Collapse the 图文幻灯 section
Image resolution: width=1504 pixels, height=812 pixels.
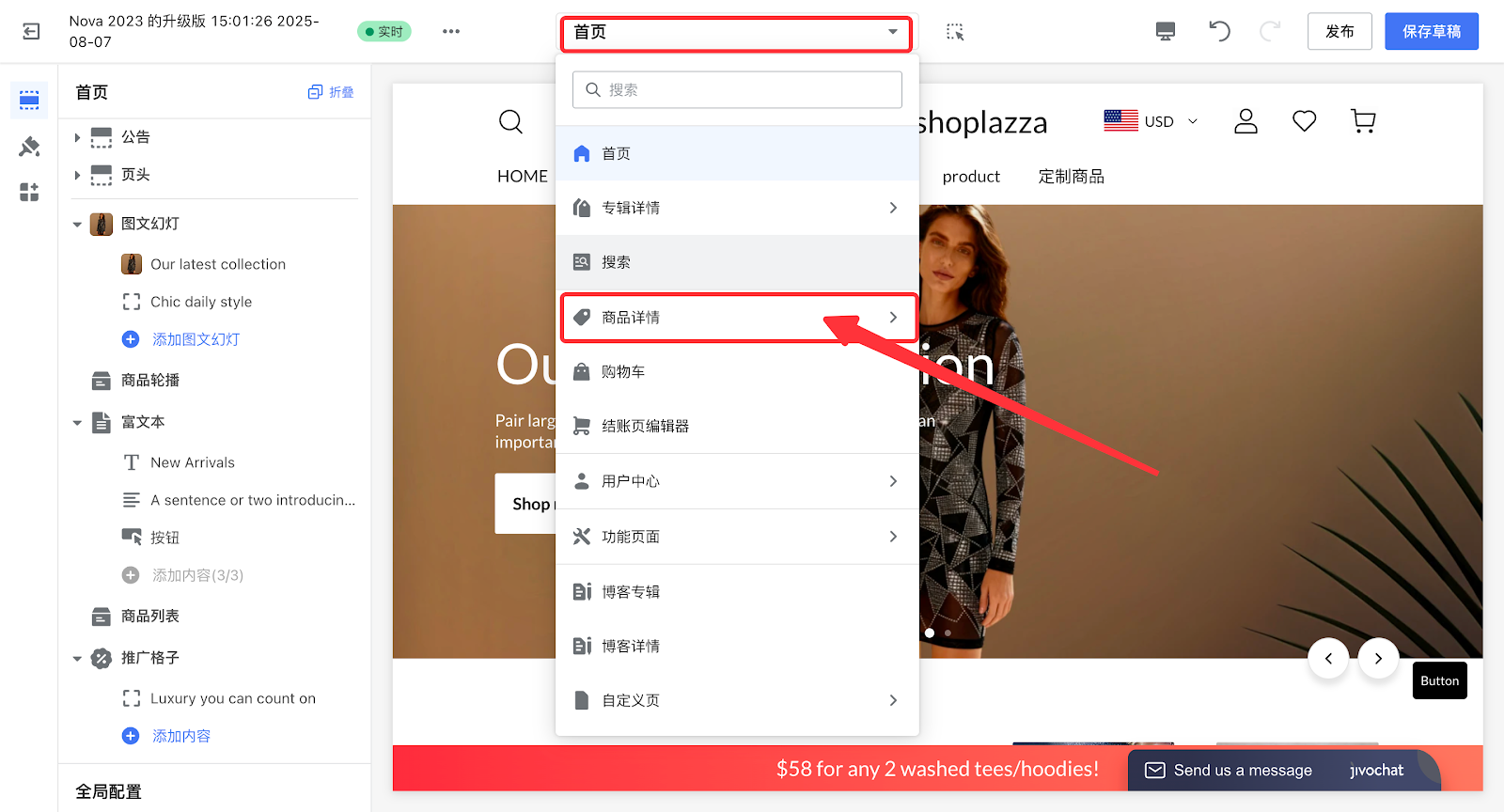(77, 225)
